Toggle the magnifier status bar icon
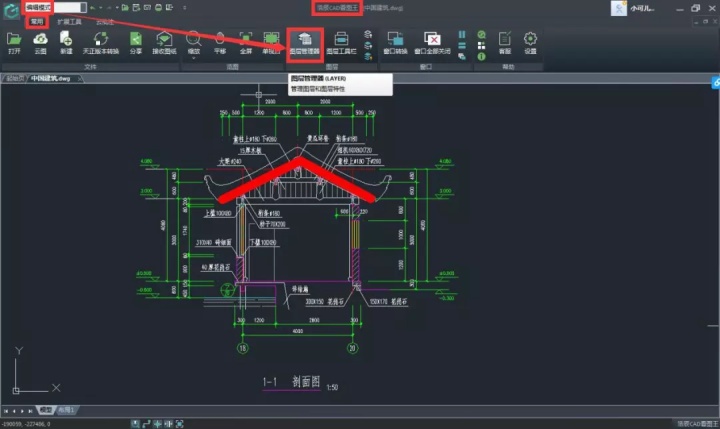Image resolution: width=720 pixels, height=429 pixels. [x=135, y=423]
